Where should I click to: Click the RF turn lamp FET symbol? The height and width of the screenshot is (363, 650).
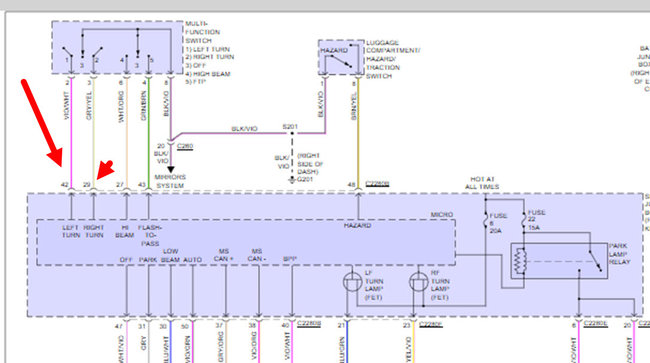418,283
